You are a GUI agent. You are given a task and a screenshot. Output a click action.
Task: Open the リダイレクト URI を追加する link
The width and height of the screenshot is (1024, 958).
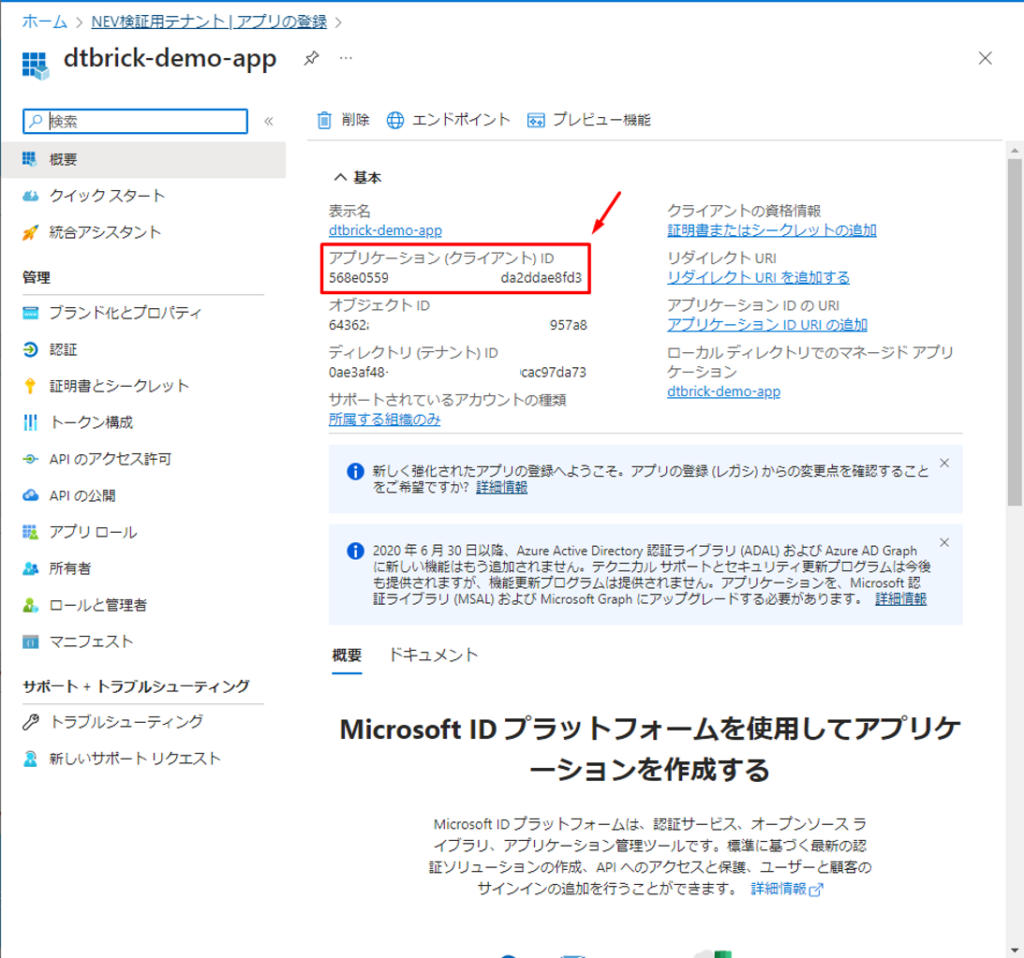point(758,277)
